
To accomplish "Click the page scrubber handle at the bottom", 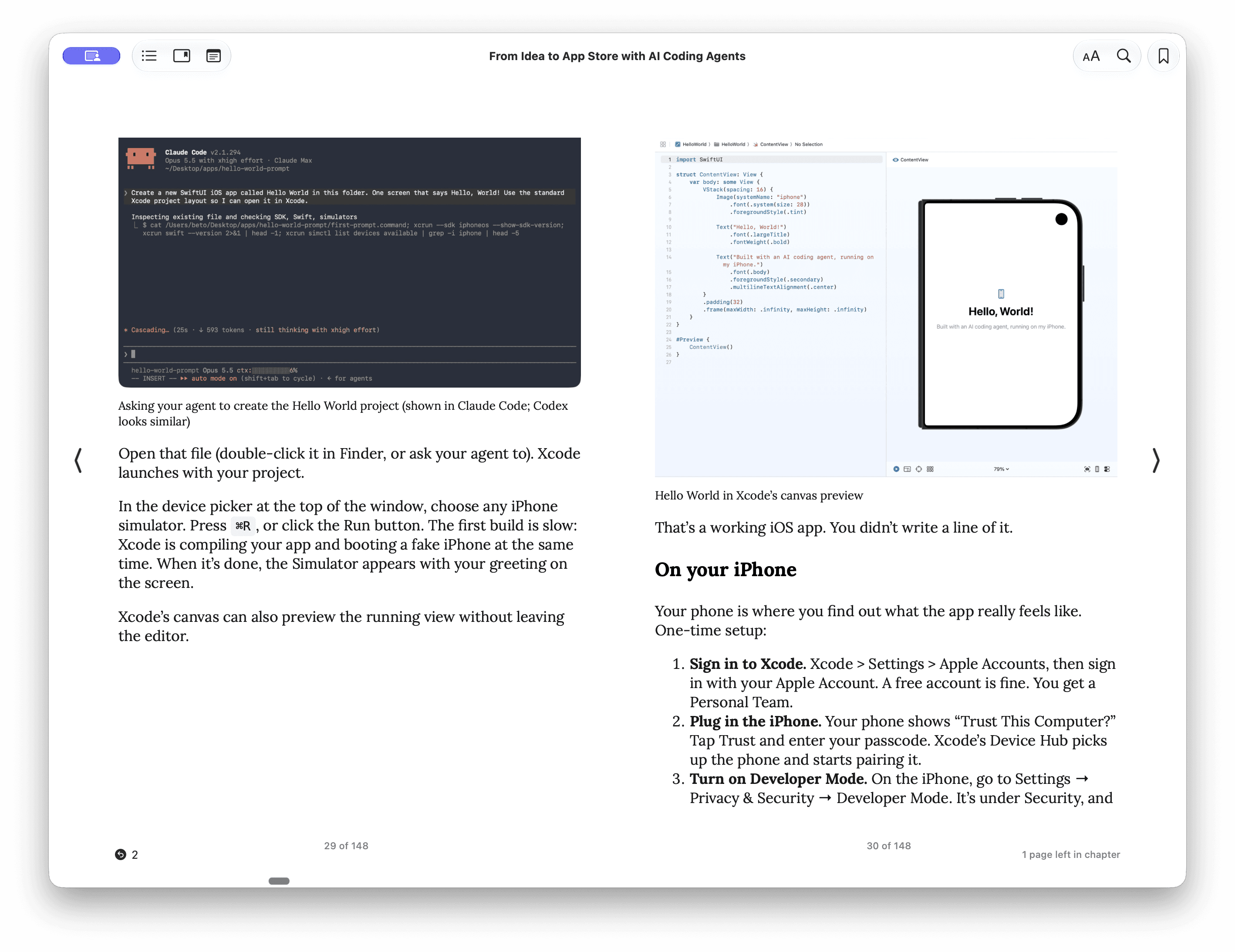I will 279,881.
